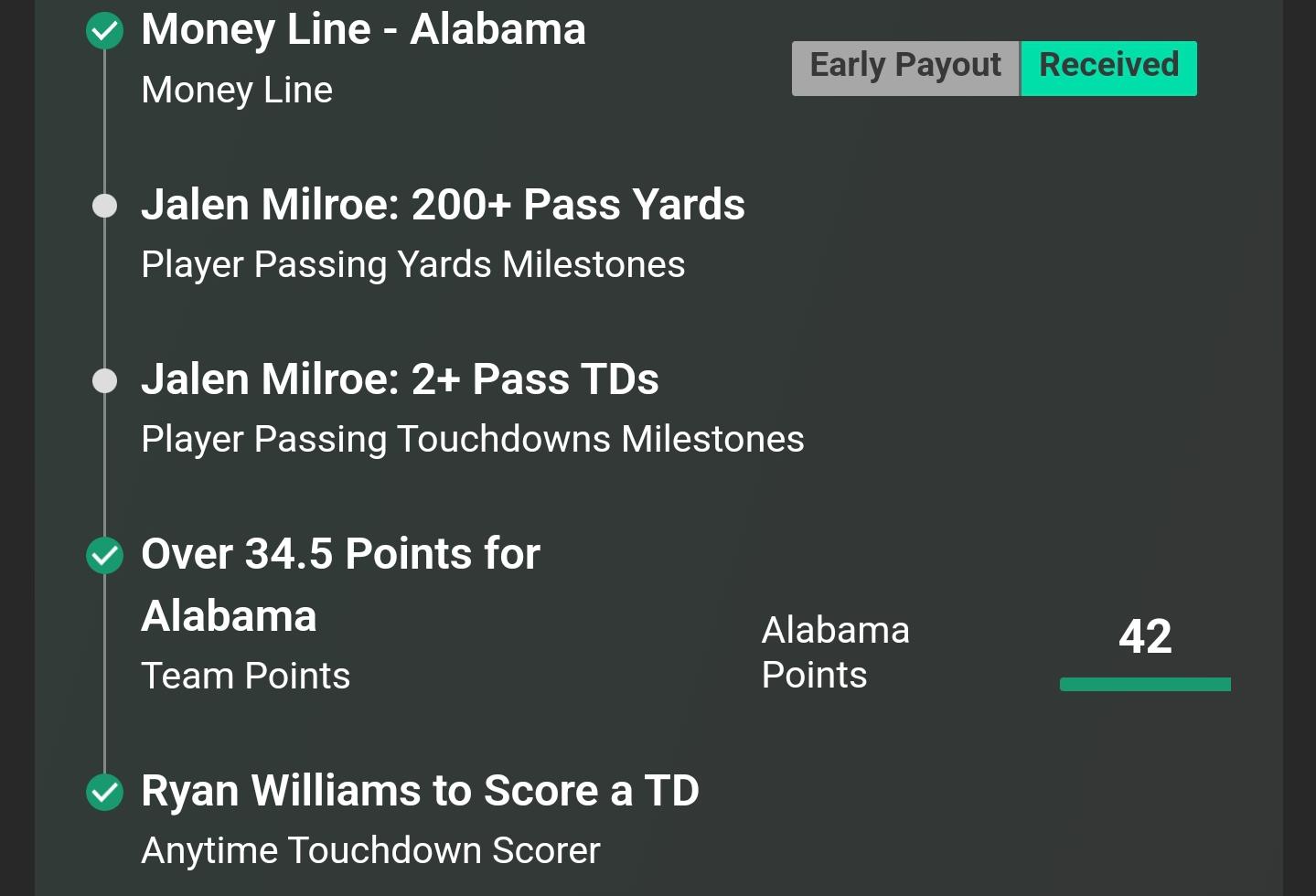Click the Anytime Touchdown Scorer market label
Screen dimensions: 1316x896
pos(370,851)
